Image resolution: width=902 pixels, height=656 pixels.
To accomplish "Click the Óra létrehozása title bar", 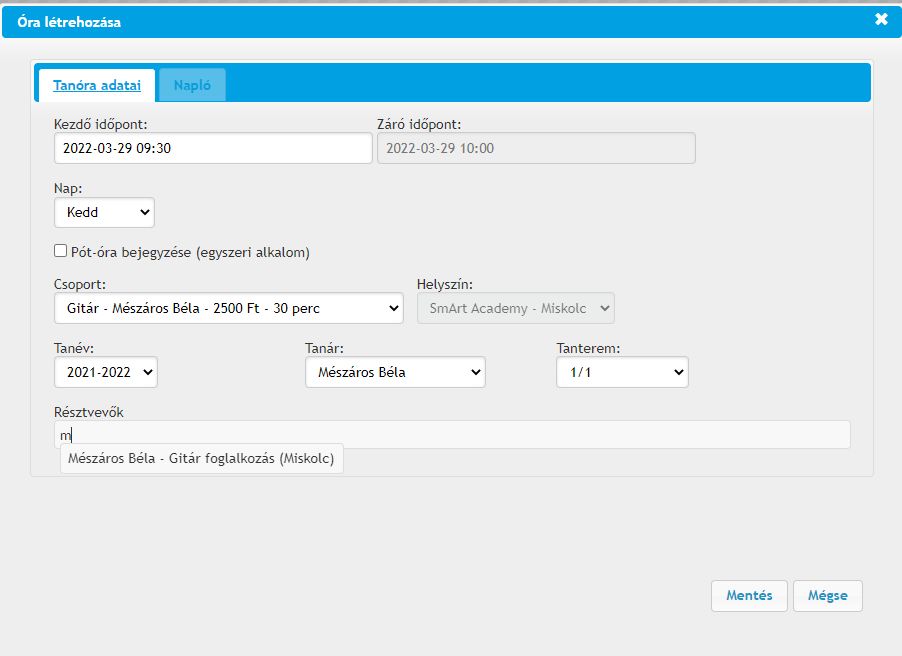I will tap(400, 21).
